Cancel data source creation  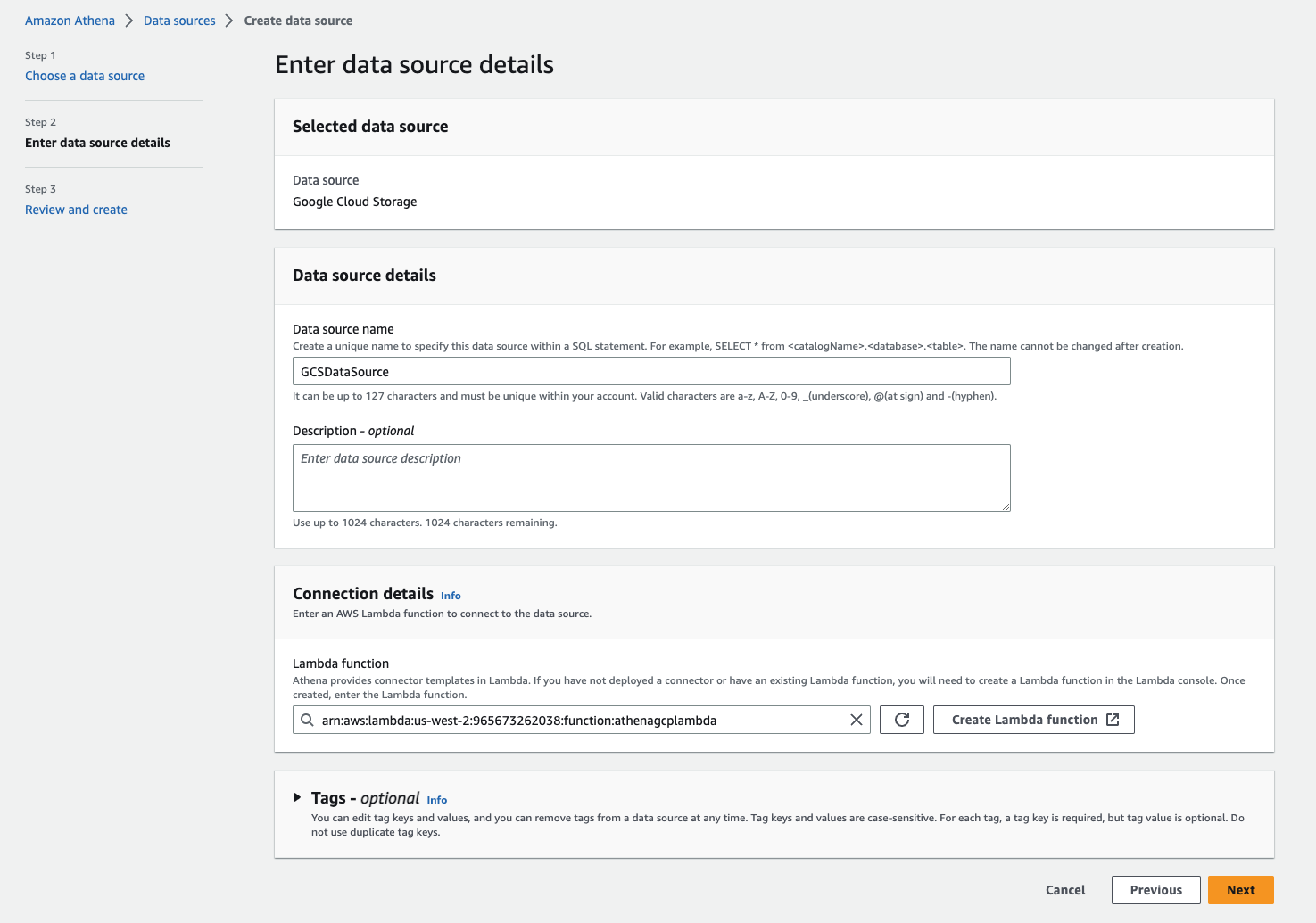pos(1065,890)
